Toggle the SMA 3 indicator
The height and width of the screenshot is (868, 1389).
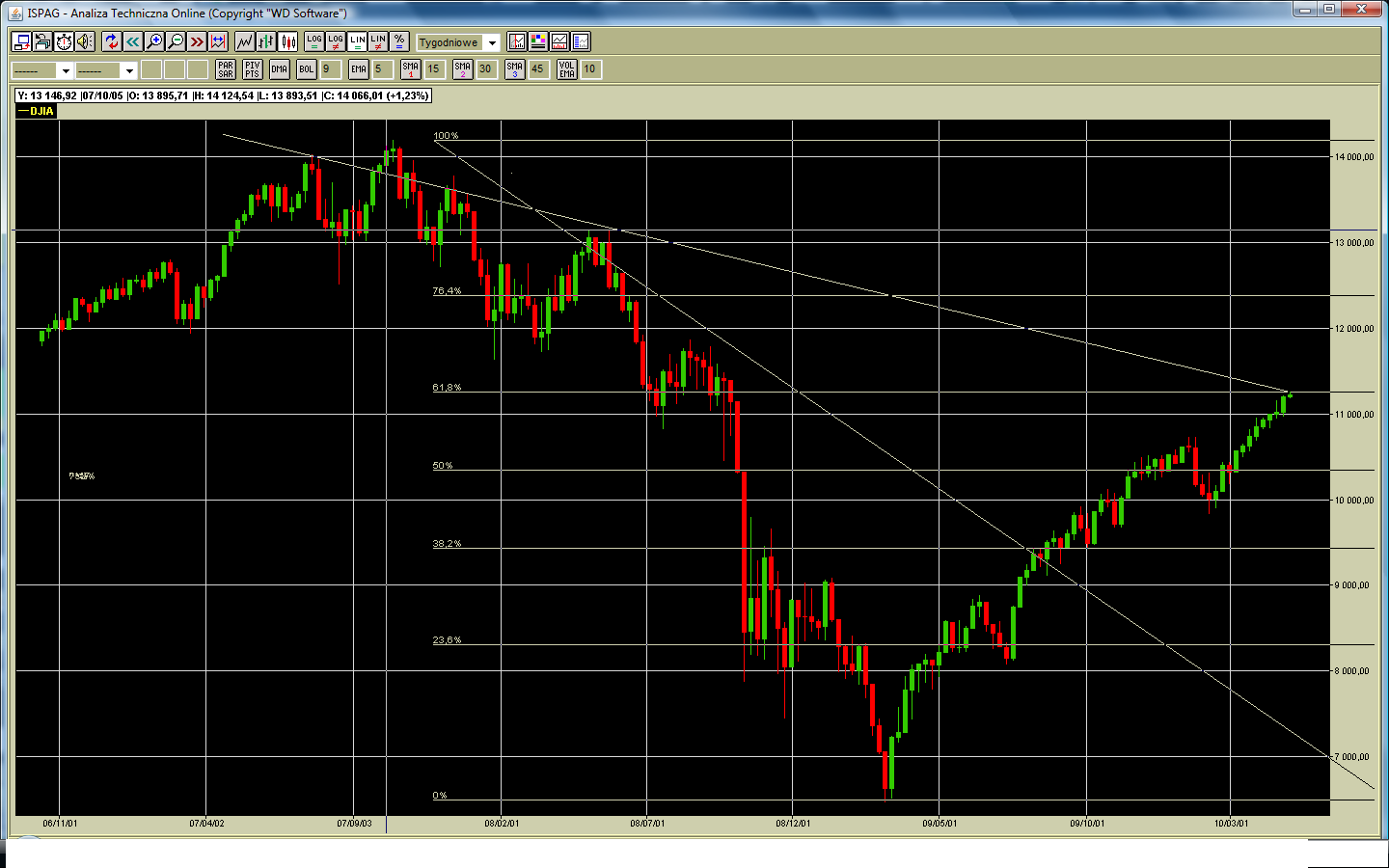pyautogui.click(x=515, y=69)
